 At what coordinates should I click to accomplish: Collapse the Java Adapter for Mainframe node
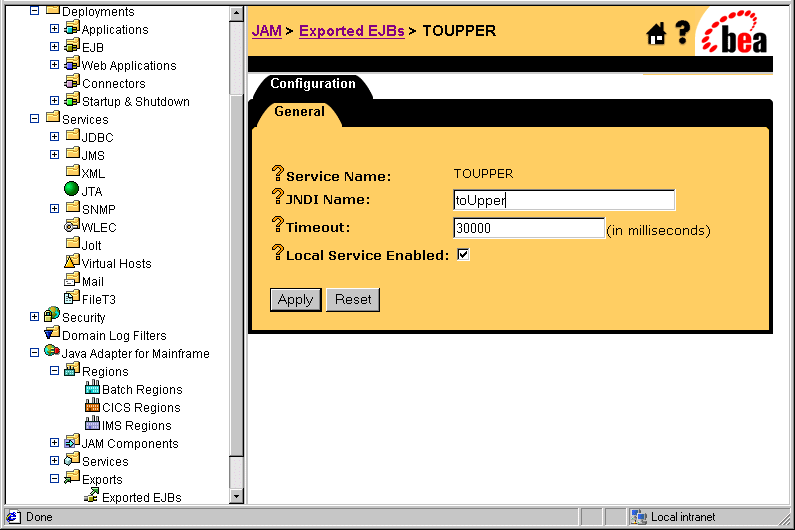(x=34, y=352)
